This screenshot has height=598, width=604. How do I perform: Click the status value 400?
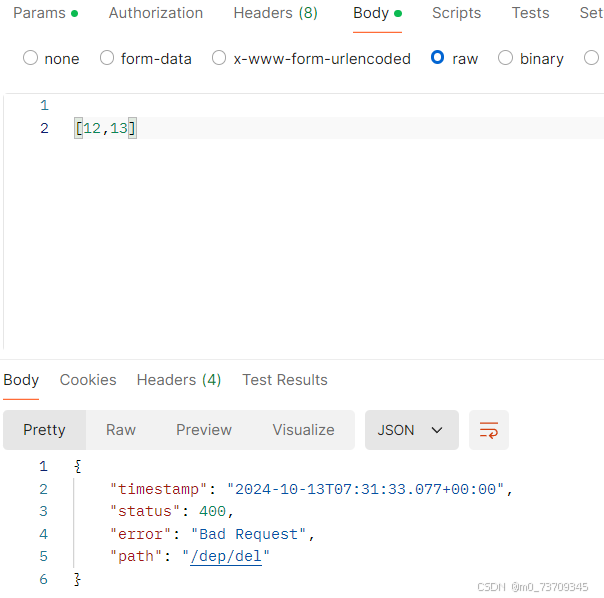pyautogui.click(x=212, y=512)
